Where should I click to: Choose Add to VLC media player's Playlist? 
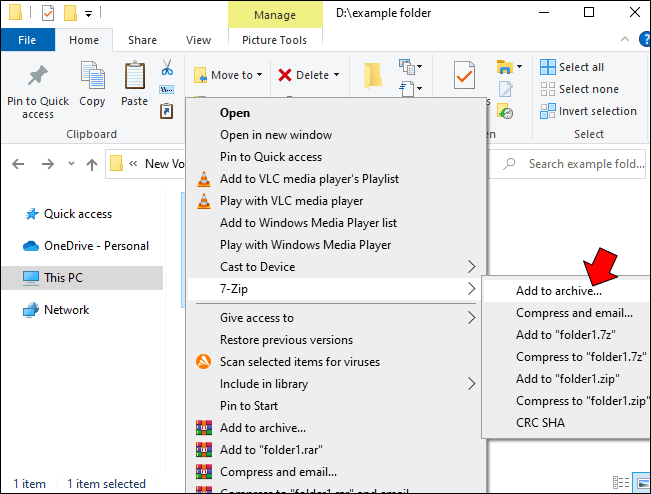(336, 179)
